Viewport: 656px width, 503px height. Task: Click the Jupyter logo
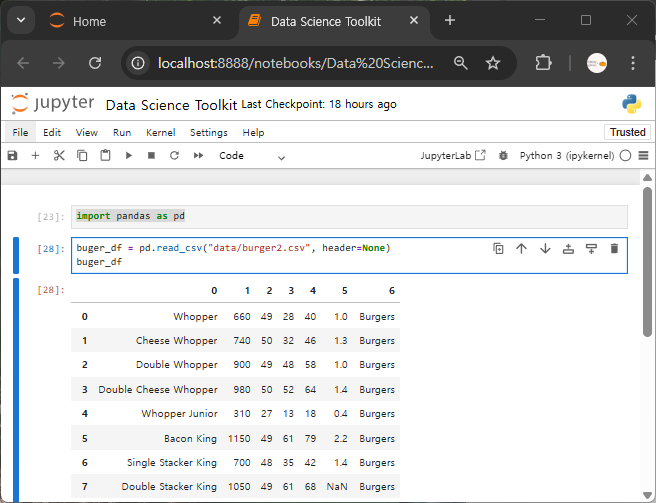[53, 103]
